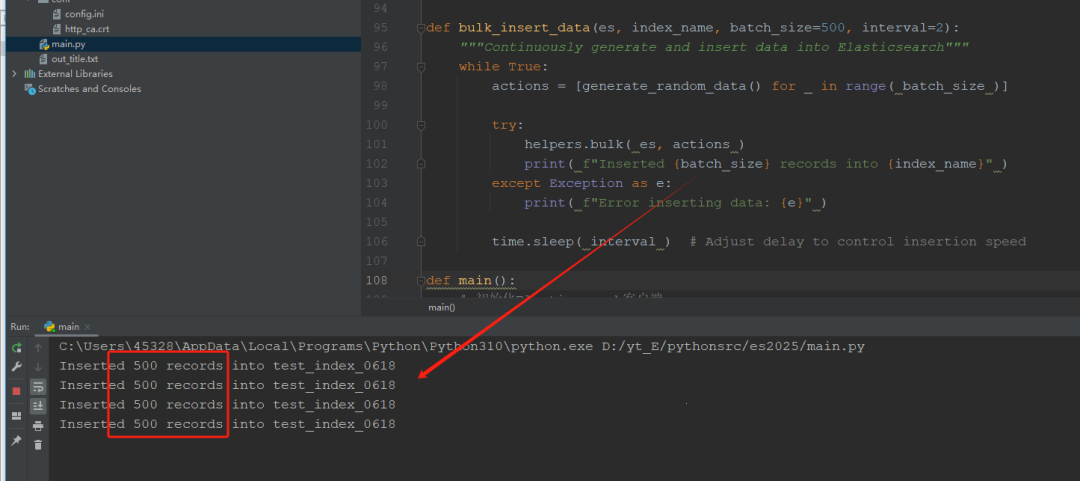Viewport: 1080px width, 481px height.
Task: Expand the External Libraries tree node
Action: click(13, 74)
